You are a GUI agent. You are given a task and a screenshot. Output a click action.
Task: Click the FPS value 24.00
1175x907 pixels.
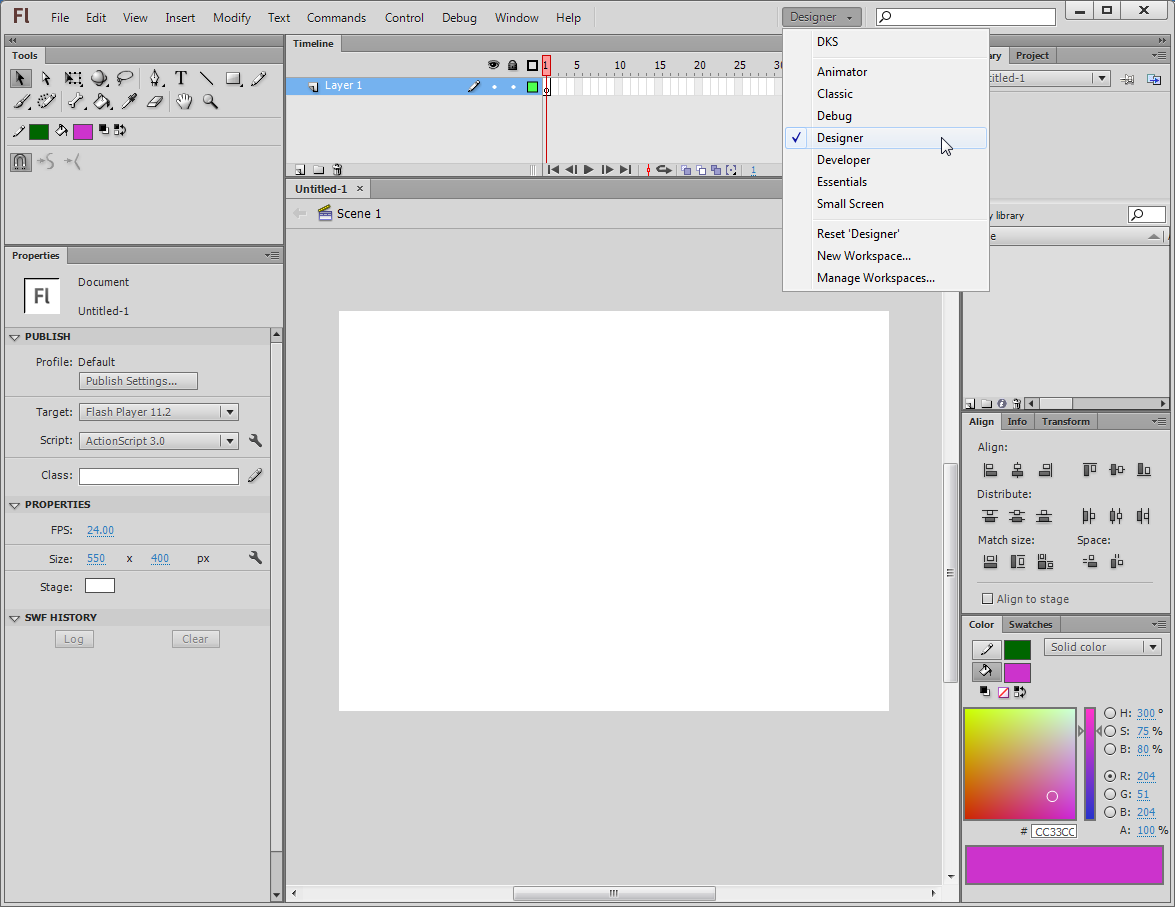(x=100, y=530)
